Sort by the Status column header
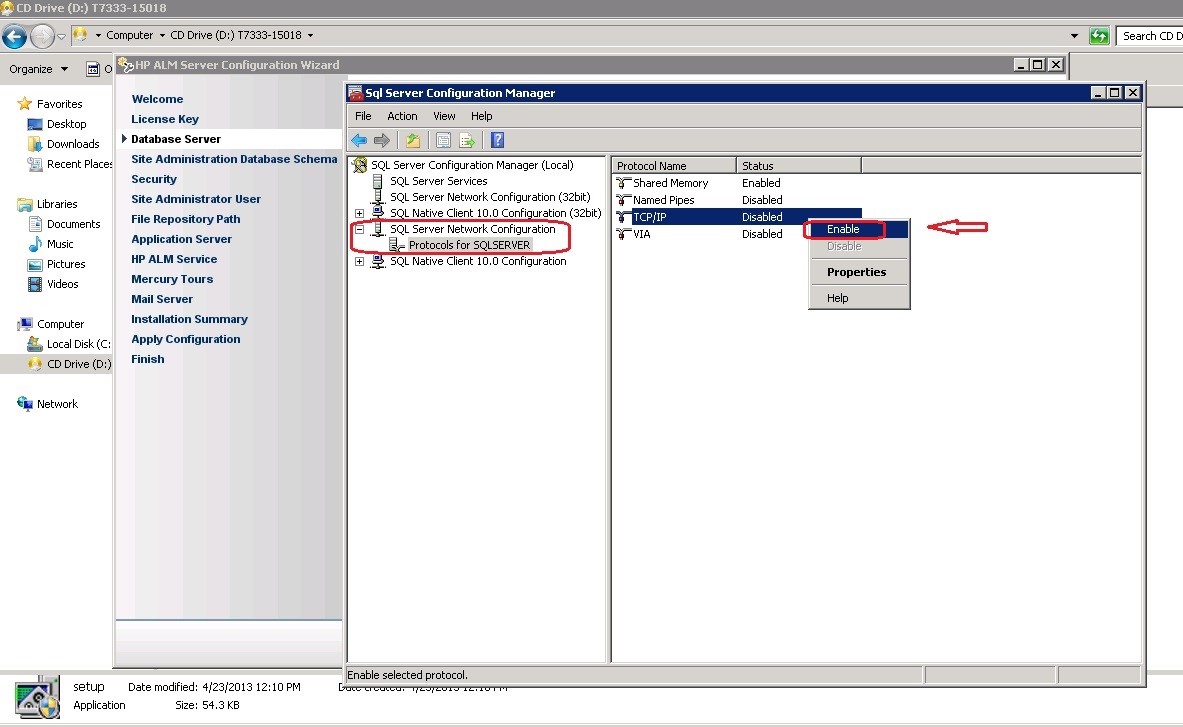The image size is (1183, 727). coord(798,166)
